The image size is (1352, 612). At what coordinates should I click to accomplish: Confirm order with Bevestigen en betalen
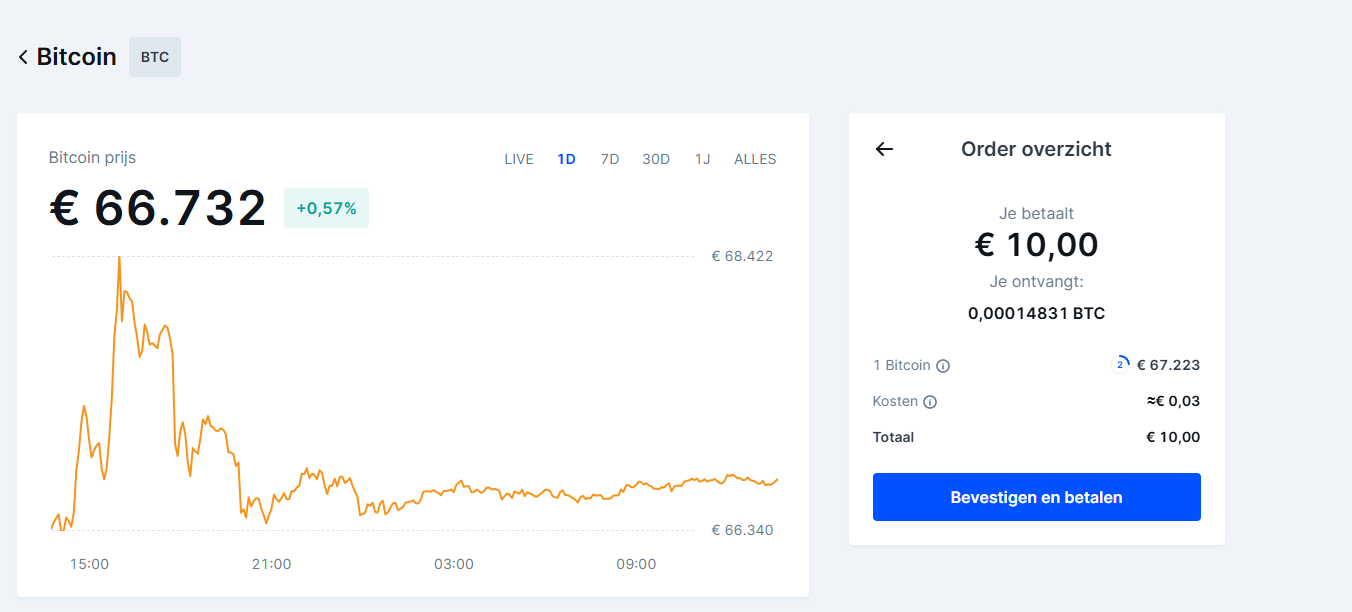tap(1037, 497)
